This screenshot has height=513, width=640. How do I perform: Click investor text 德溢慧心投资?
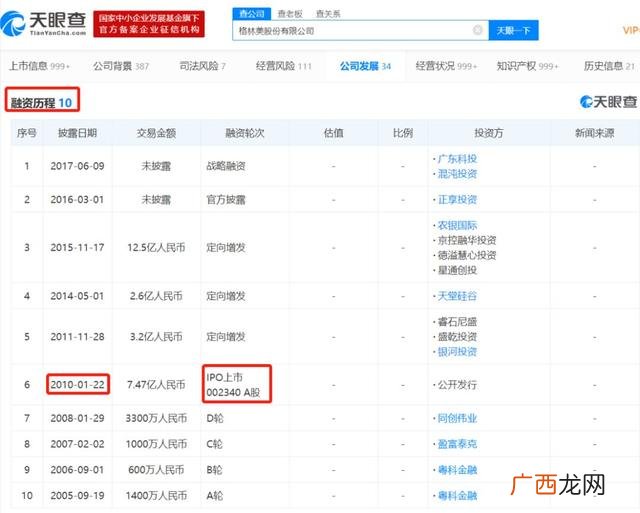pyautogui.click(x=467, y=255)
